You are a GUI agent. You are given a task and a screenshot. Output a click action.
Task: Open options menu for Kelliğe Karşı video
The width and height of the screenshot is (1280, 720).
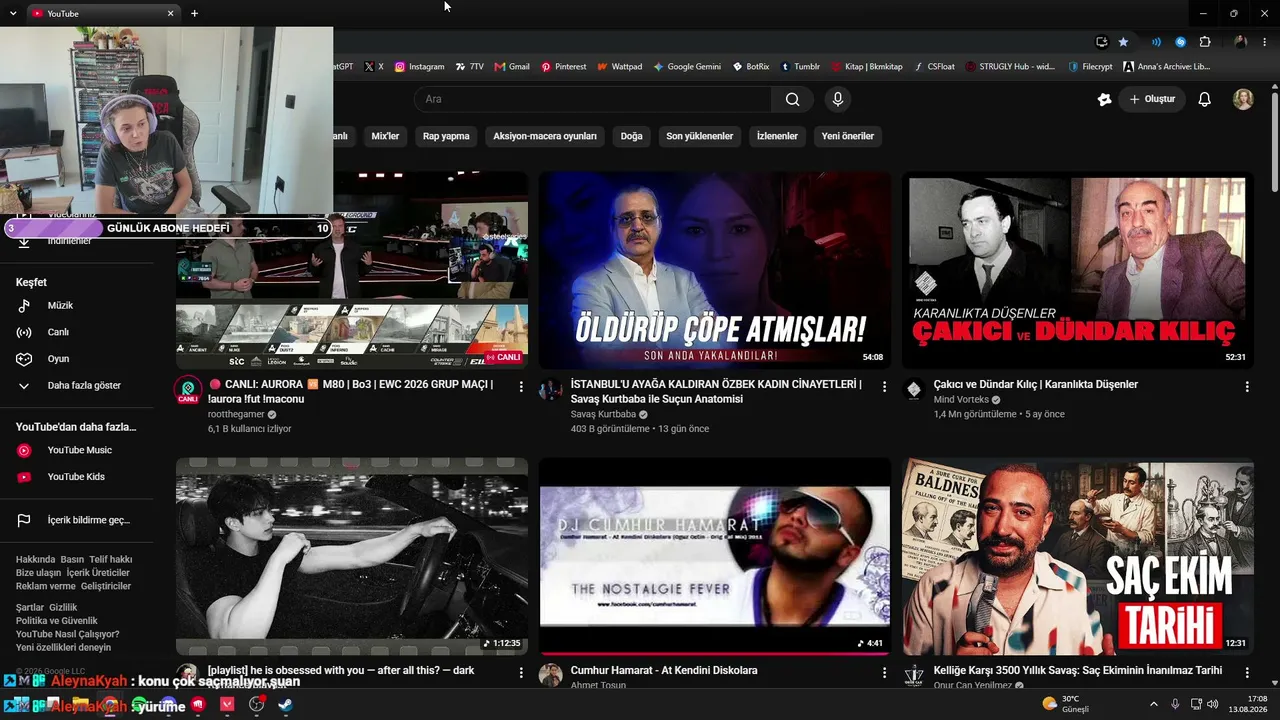pos(1247,673)
